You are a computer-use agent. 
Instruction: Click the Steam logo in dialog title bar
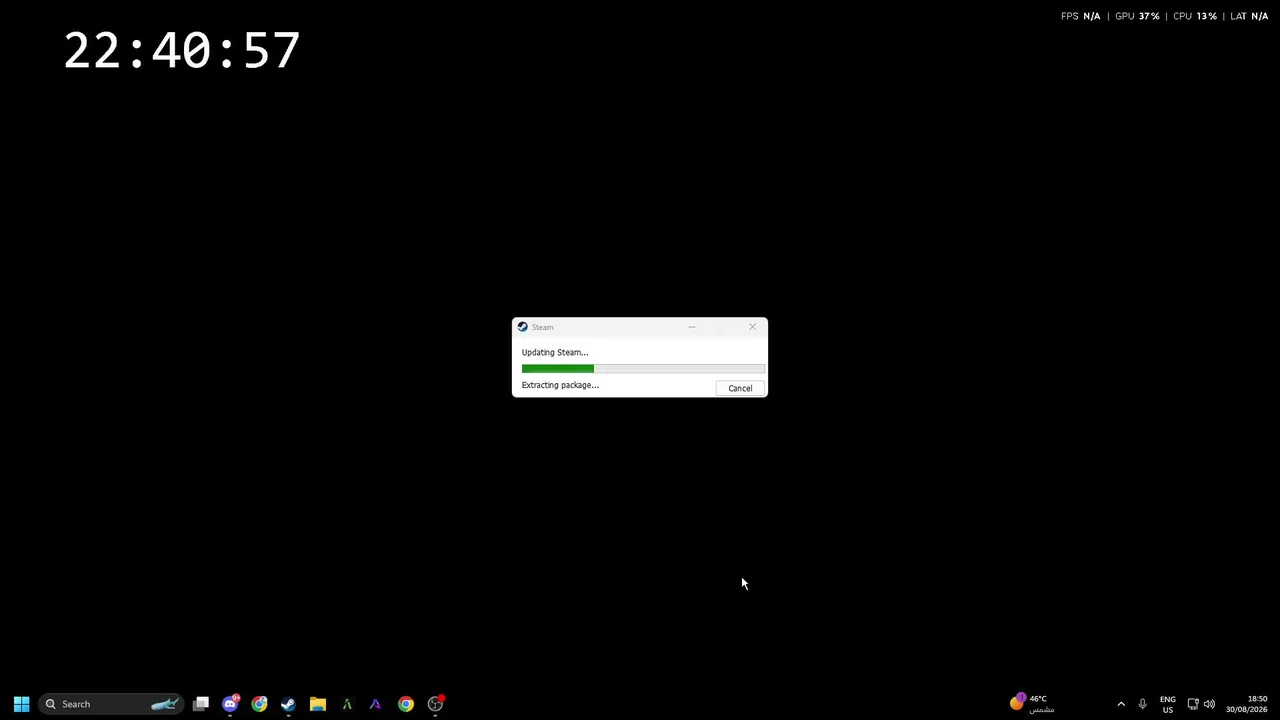coord(522,327)
